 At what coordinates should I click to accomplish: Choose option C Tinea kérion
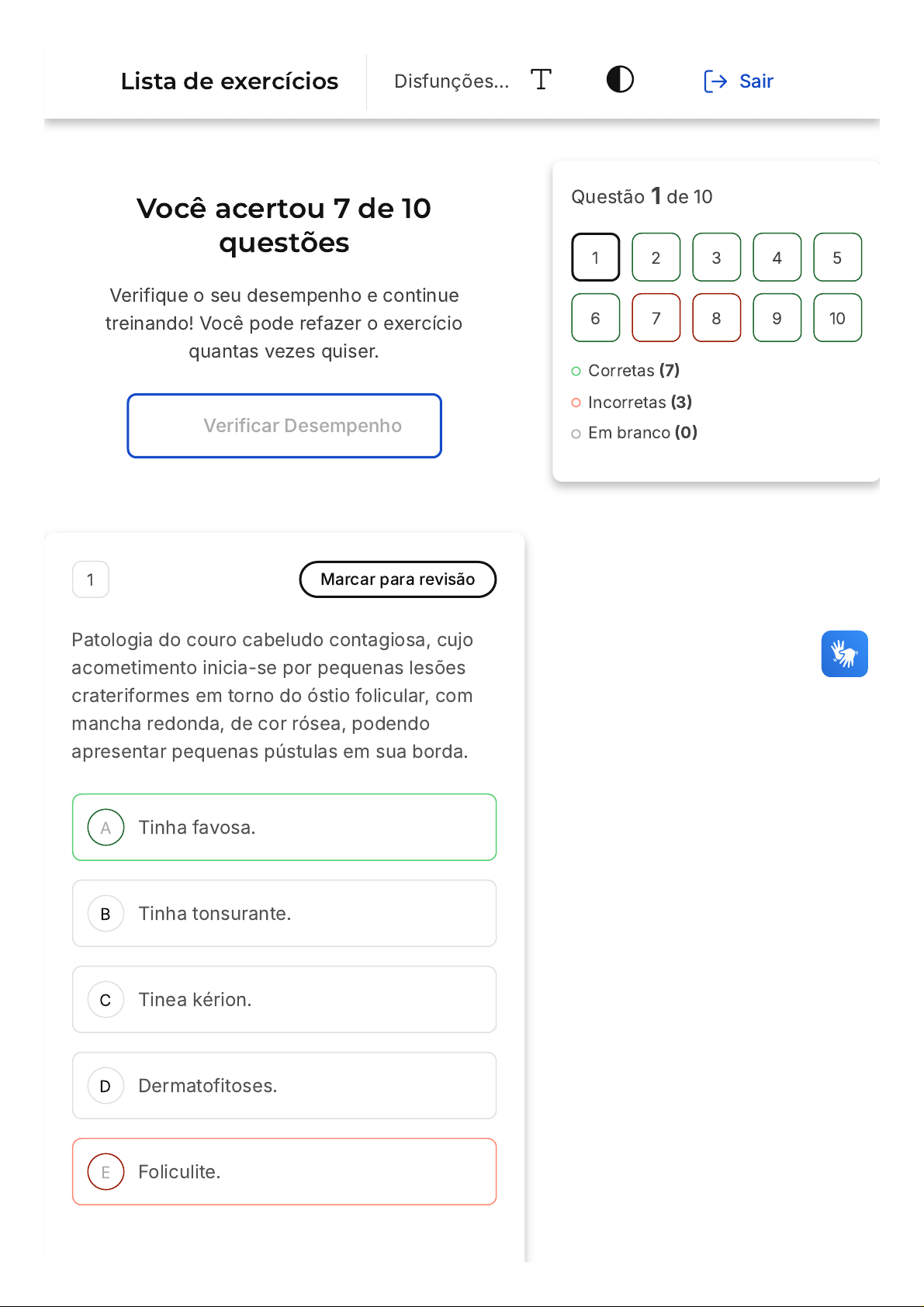(284, 999)
